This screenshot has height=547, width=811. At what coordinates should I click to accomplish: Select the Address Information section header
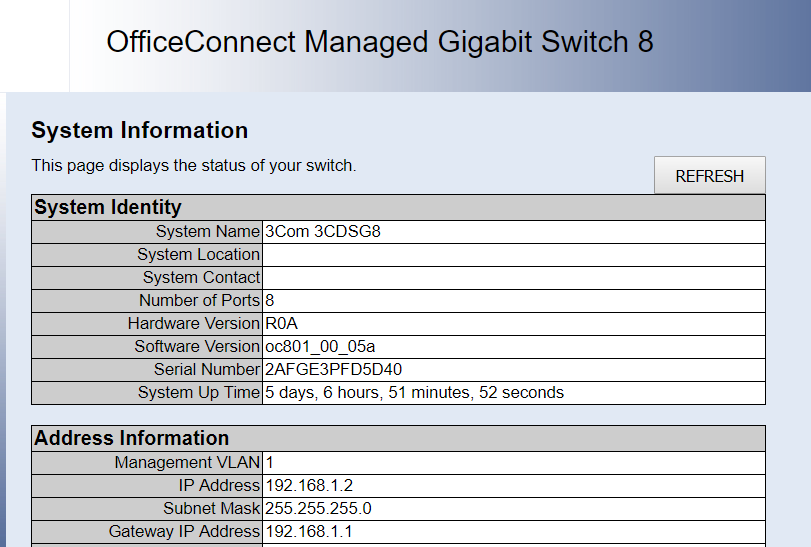tap(132, 438)
